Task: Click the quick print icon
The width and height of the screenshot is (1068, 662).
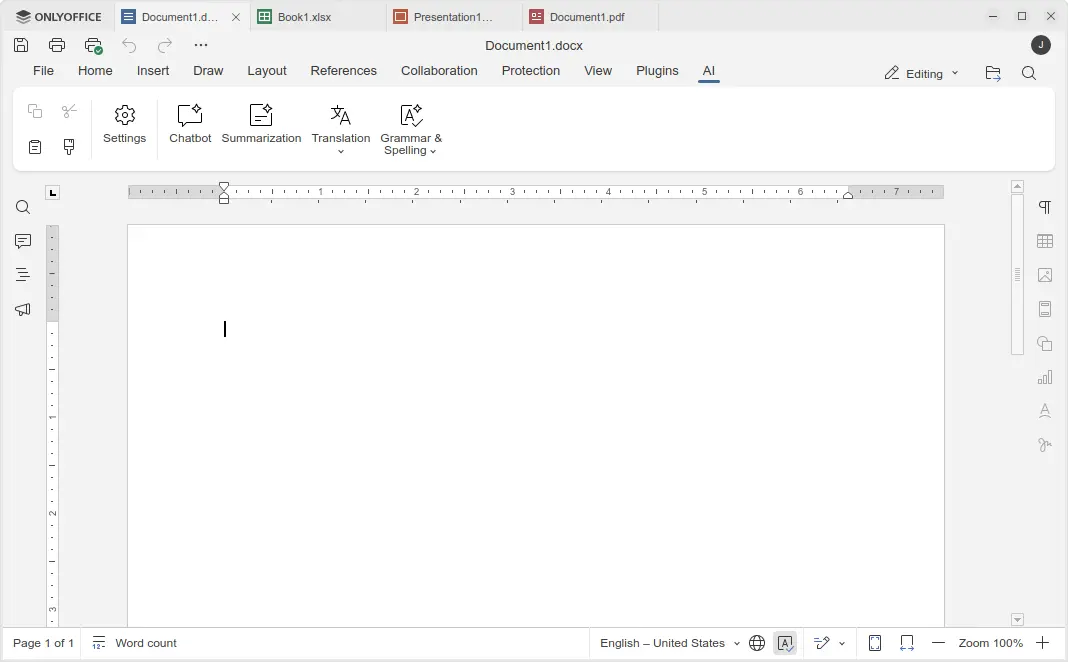Action: click(93, 45)
